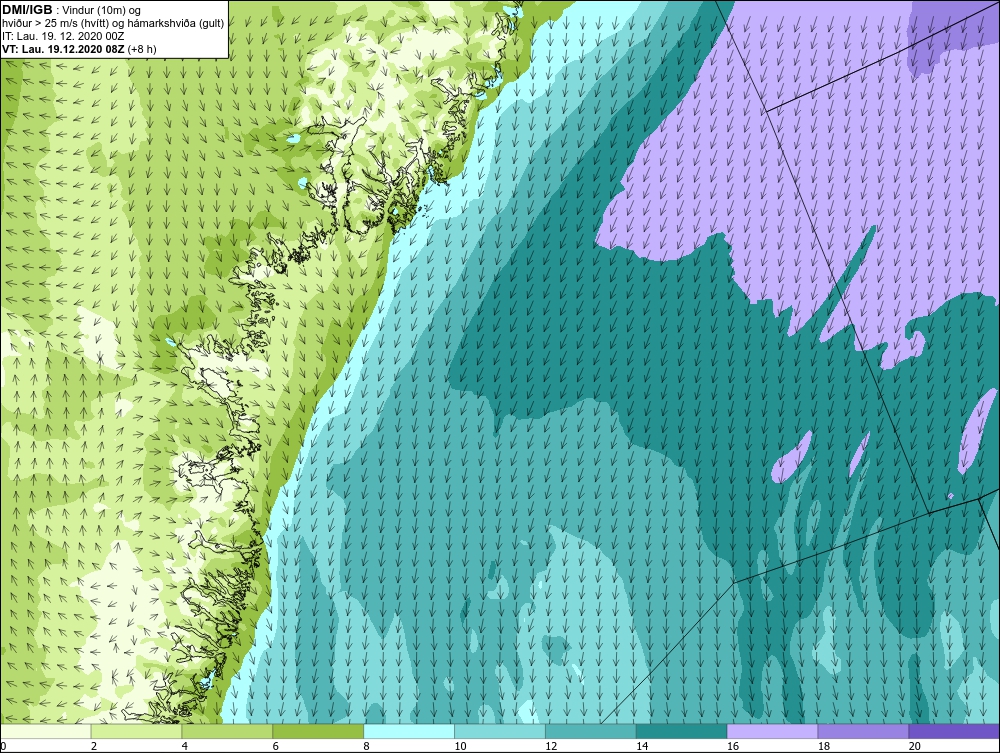Click the legend value label 16

tap(733, 746)
